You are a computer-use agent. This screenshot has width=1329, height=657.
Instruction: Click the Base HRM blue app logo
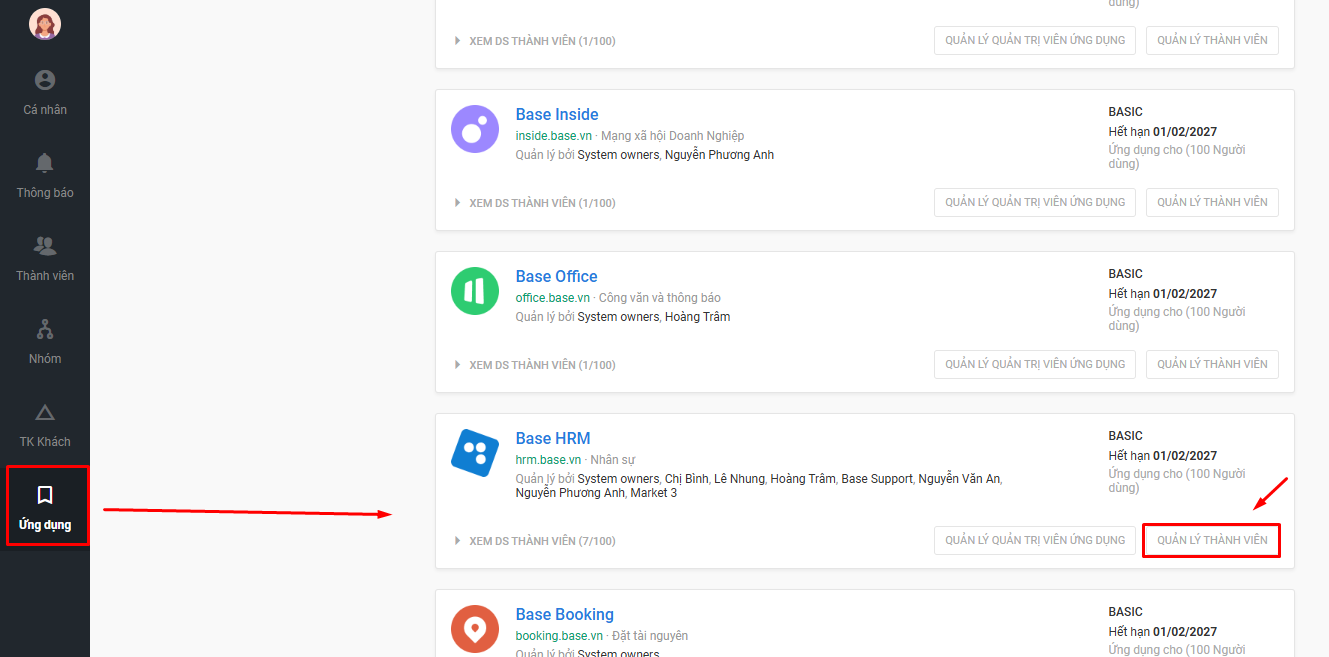point(475,453)
